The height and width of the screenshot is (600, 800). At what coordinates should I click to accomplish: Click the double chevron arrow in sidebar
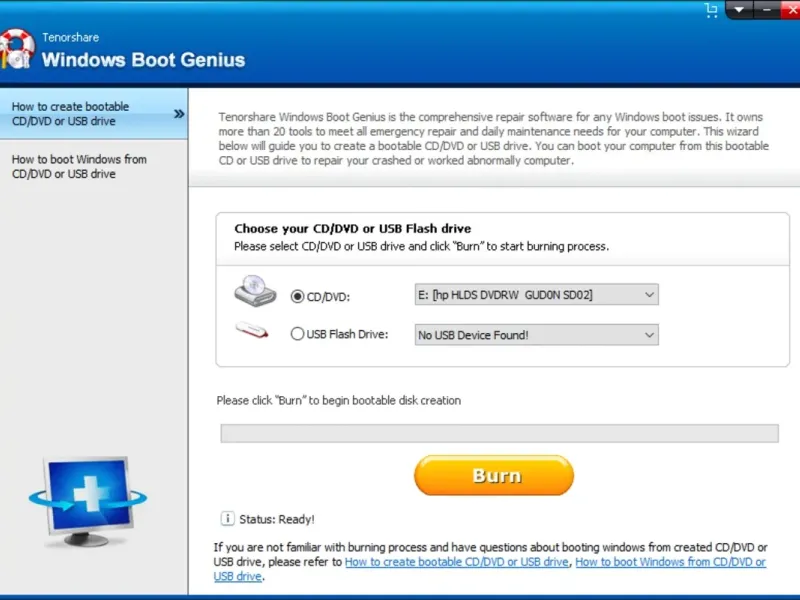(179, 114)
